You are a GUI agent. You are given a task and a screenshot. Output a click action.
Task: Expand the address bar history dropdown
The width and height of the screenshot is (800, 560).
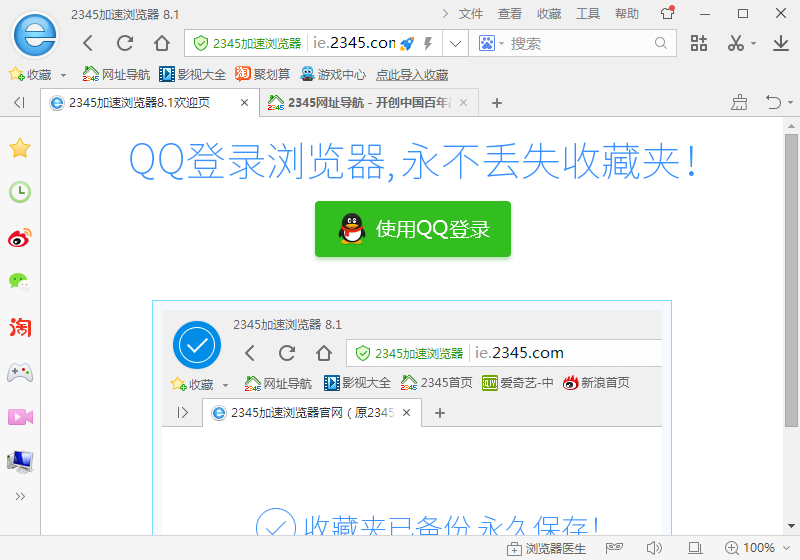(455, 43)
